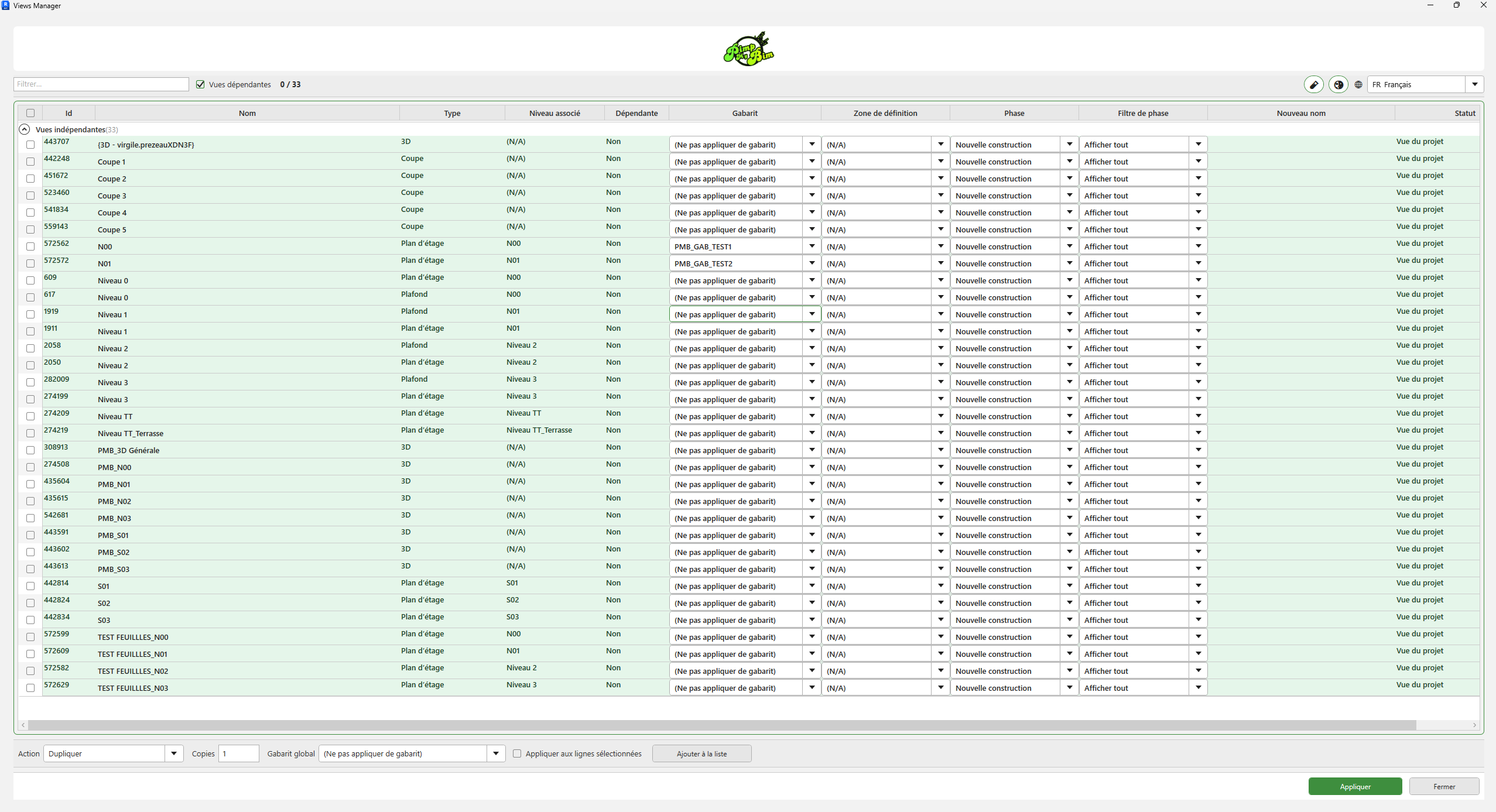Click the horizontal scrollbar of the table
1496x812 pixels.
point(721,725)
